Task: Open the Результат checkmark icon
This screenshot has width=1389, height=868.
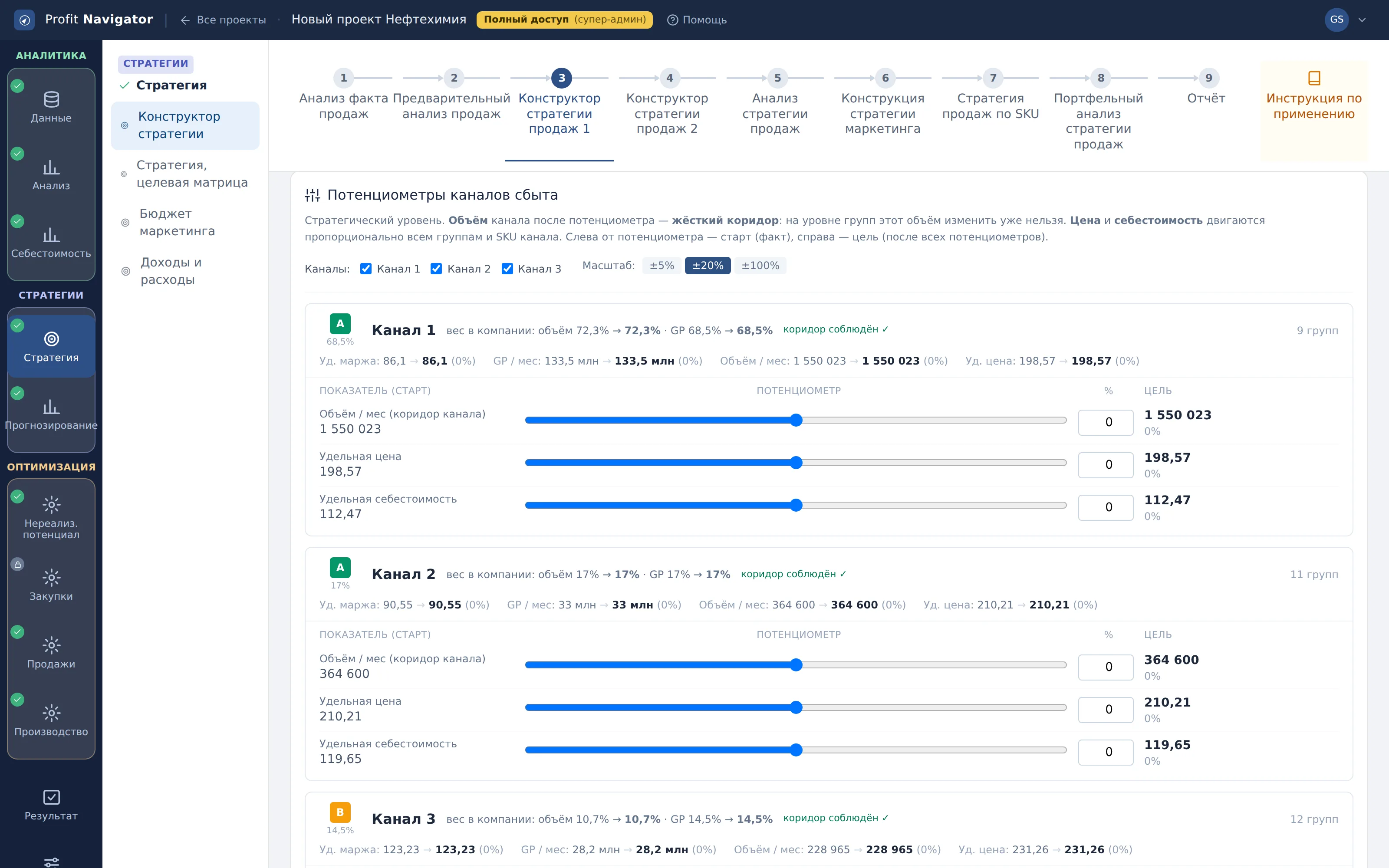Action: point(51,797)
